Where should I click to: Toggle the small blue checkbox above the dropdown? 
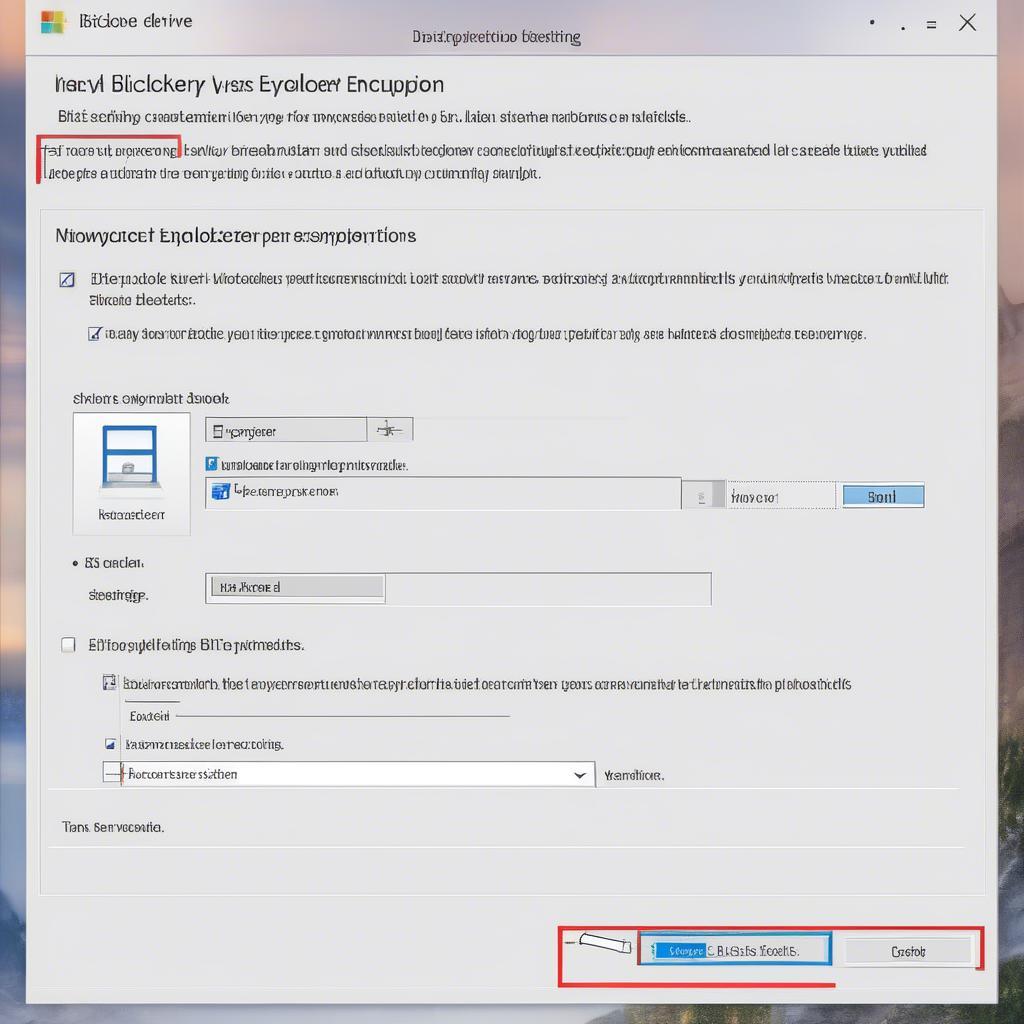pyautogui.click(x=110, y=744)
